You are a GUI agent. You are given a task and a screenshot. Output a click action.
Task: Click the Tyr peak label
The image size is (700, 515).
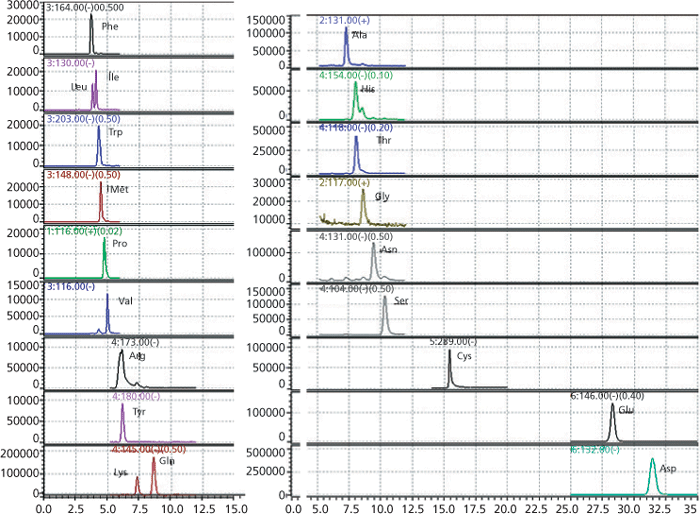139,411
